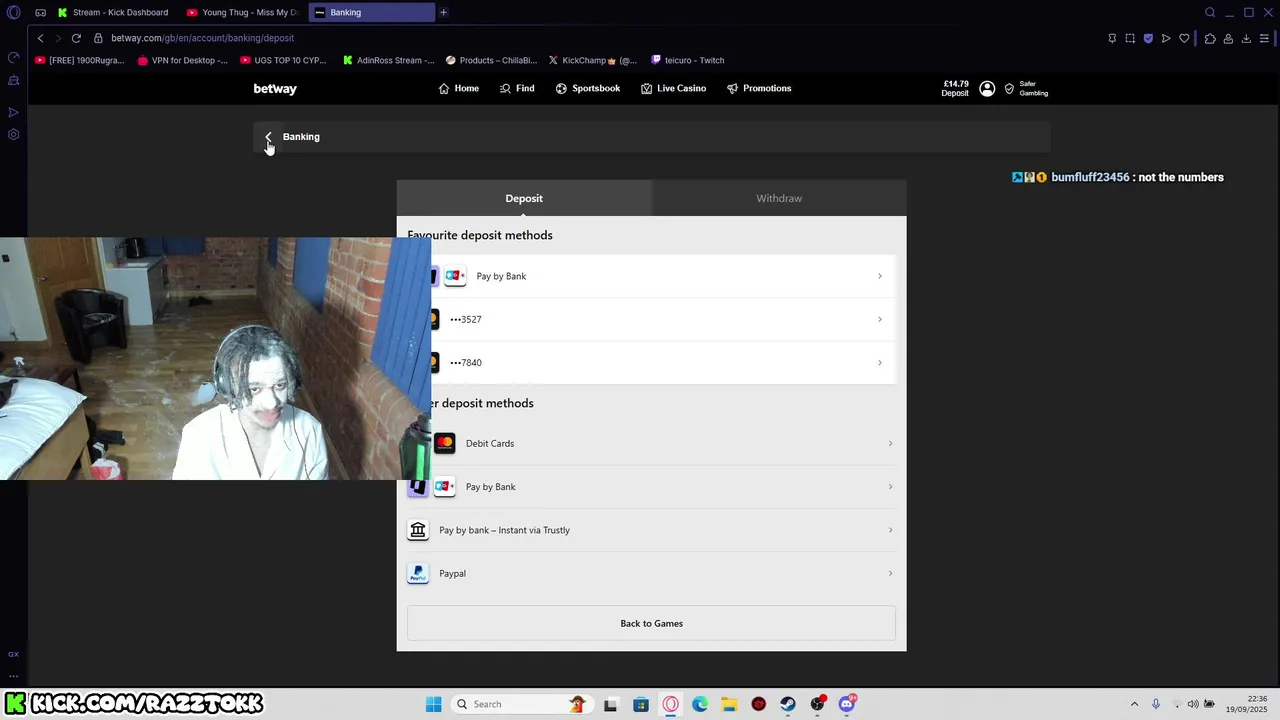Click the bank building icon for Trustly

pyautogui.click(x=418, y=530)
